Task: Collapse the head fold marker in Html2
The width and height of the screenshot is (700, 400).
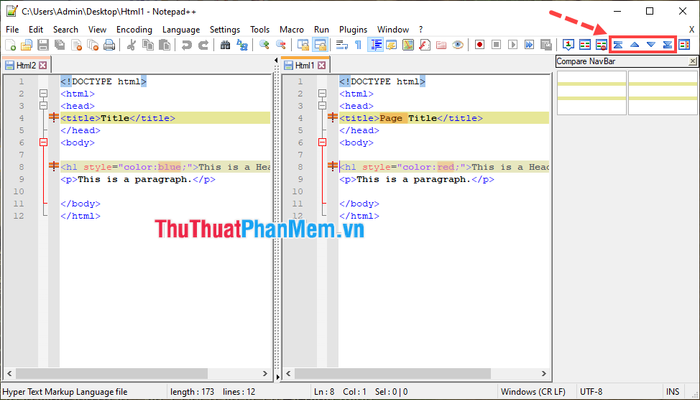Action: [43, 106]
